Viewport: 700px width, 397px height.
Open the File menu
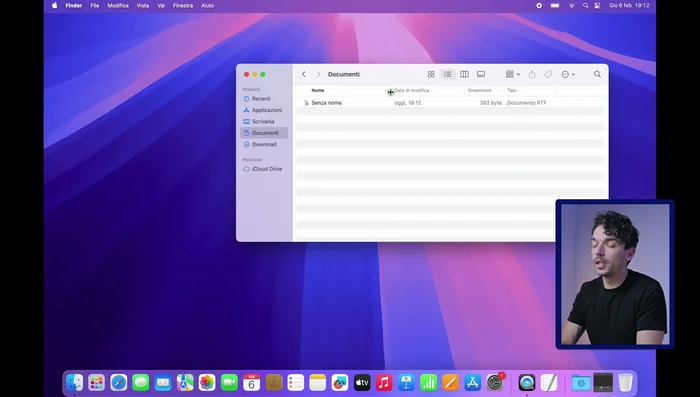pyautogui.click(x=95, y=6)
